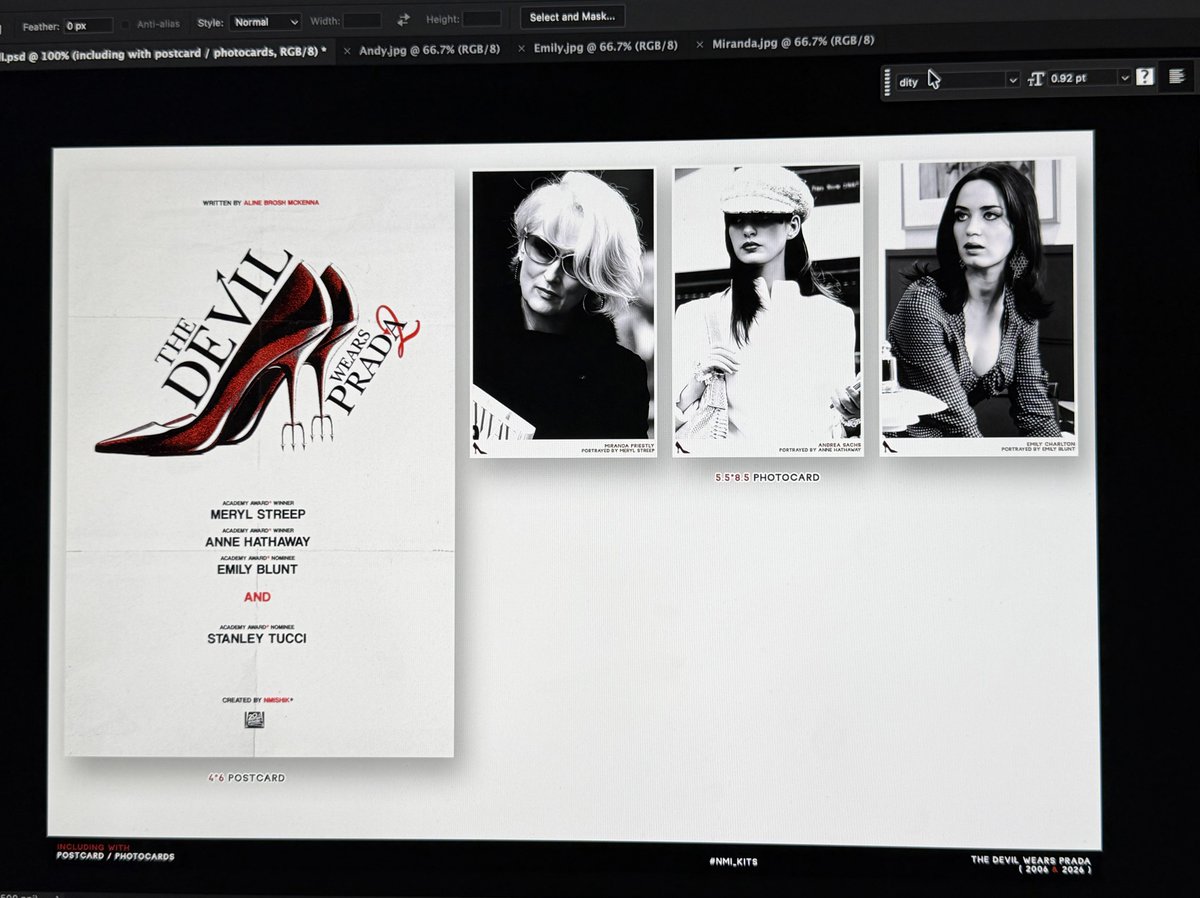The width and height of the screenshot is (1200, 898).
Task: Open the Style dropdown set to Normal
Action: [x=265, y=21]
